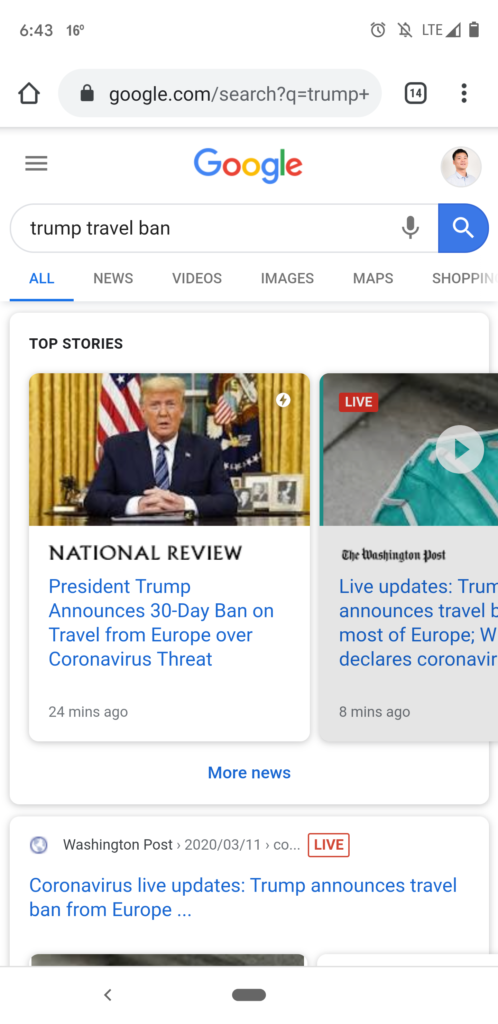The width and height of the screenshot is (498, 1024).
Task: Tap the lock icon in address bar
Action: coord(87,94)
